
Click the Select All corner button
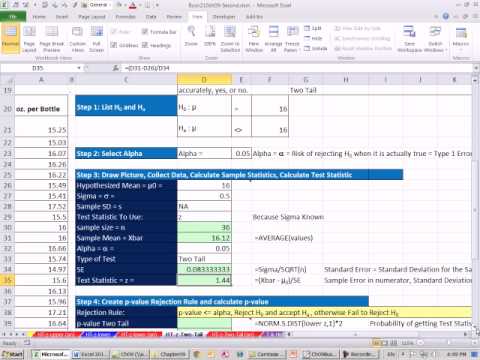(7, 80)
